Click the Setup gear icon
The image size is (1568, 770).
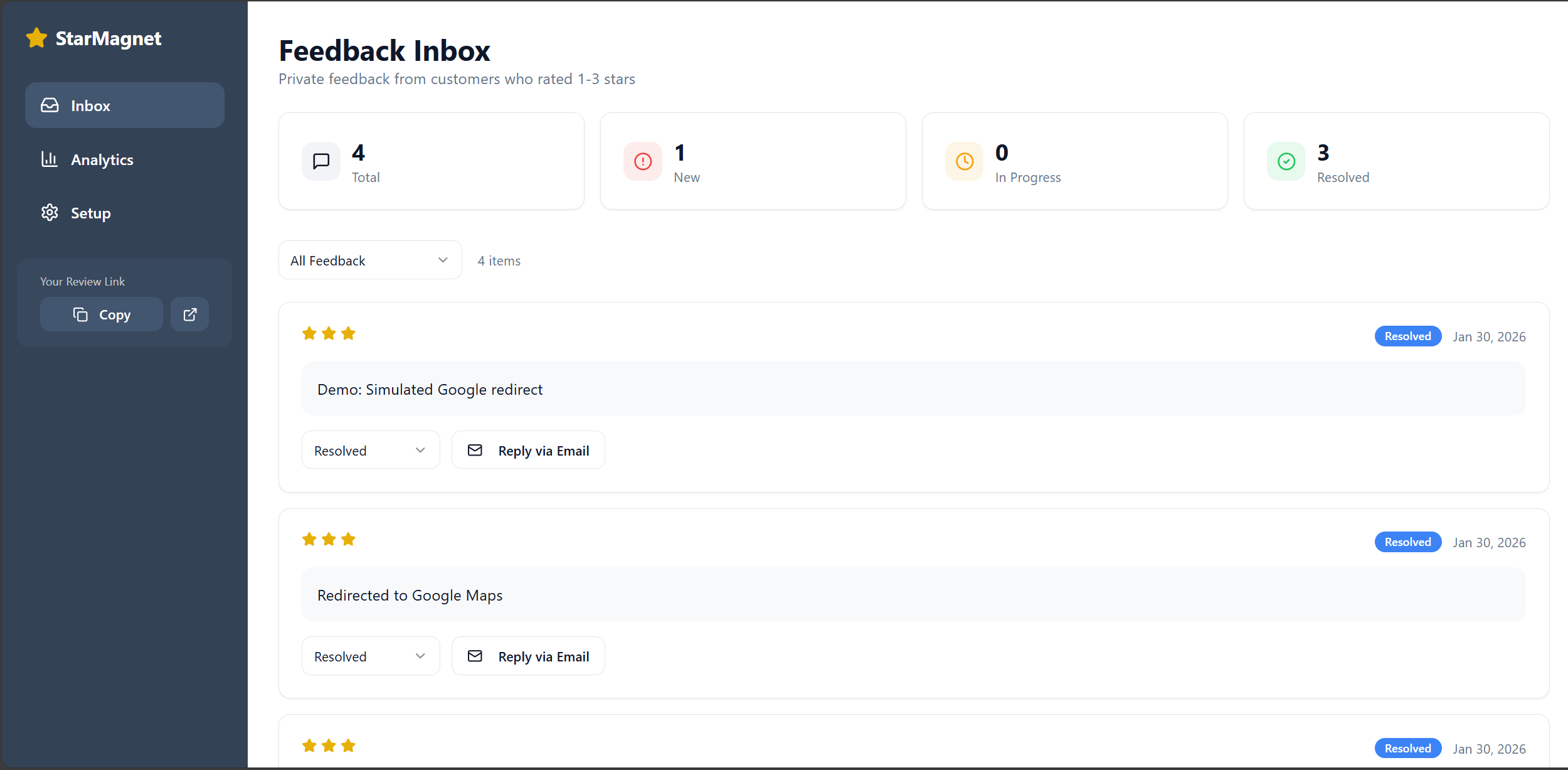tap(50, 213)
